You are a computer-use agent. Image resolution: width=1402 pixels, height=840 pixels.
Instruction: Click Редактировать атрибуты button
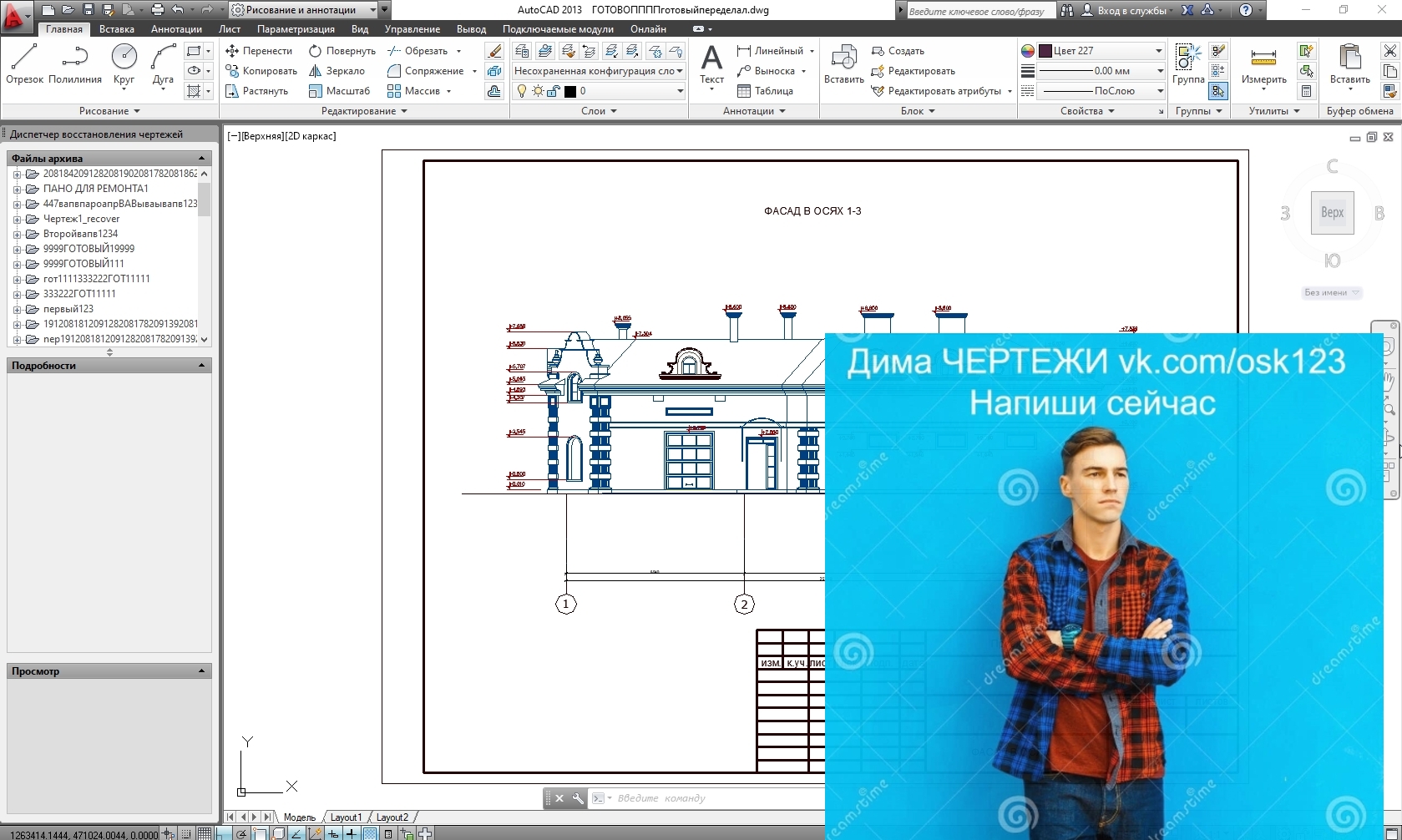tap(936, 91)
